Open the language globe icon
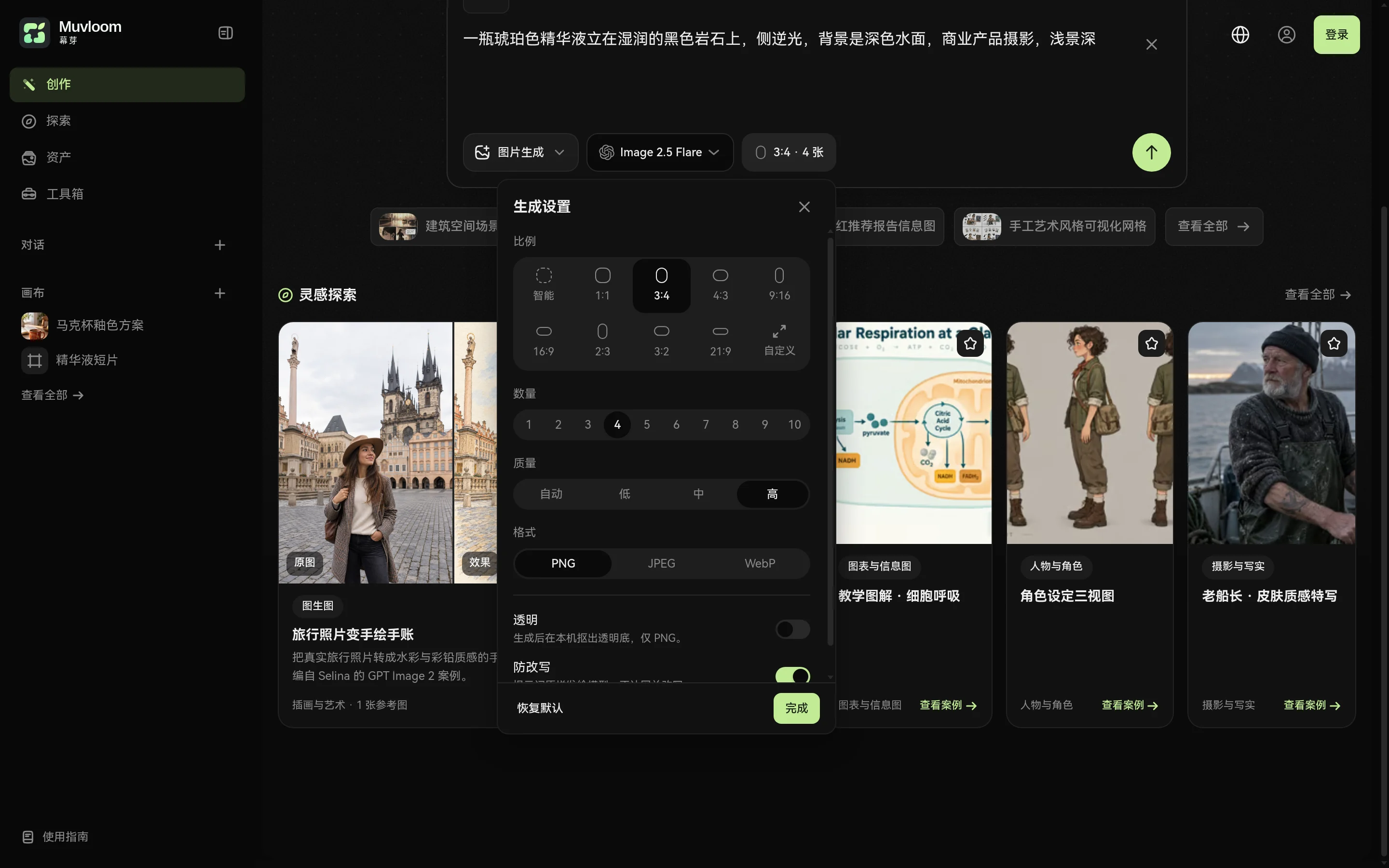 tap(1240, 35)
